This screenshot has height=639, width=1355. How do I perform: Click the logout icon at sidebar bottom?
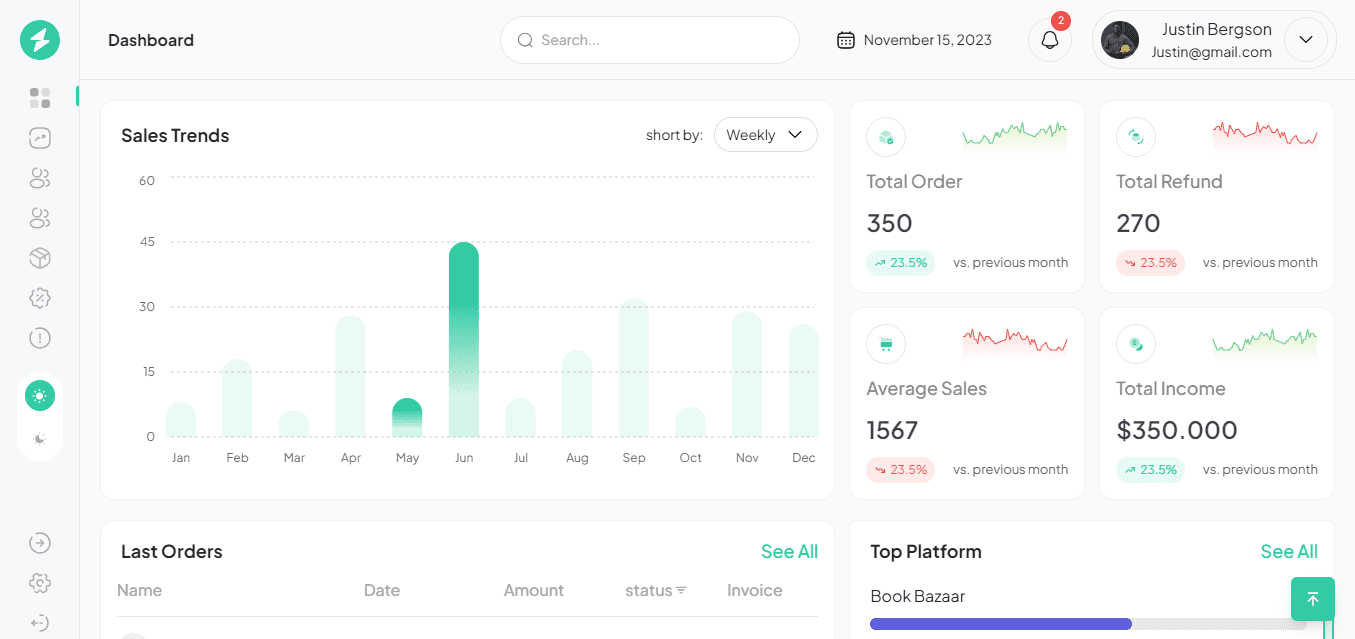pyautogui.click(x=40, y=623)
